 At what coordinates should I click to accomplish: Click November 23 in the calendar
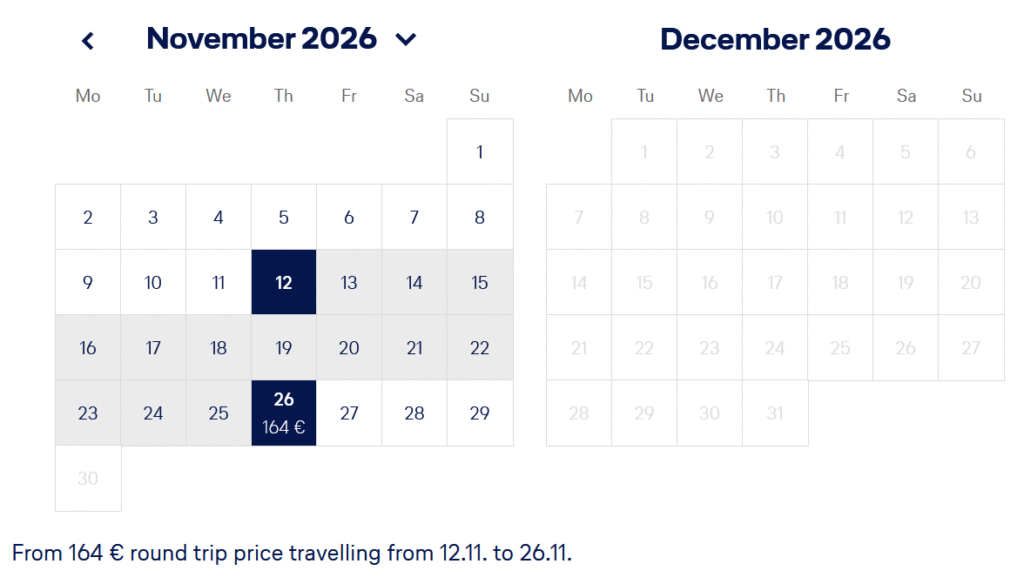point(88,412)
